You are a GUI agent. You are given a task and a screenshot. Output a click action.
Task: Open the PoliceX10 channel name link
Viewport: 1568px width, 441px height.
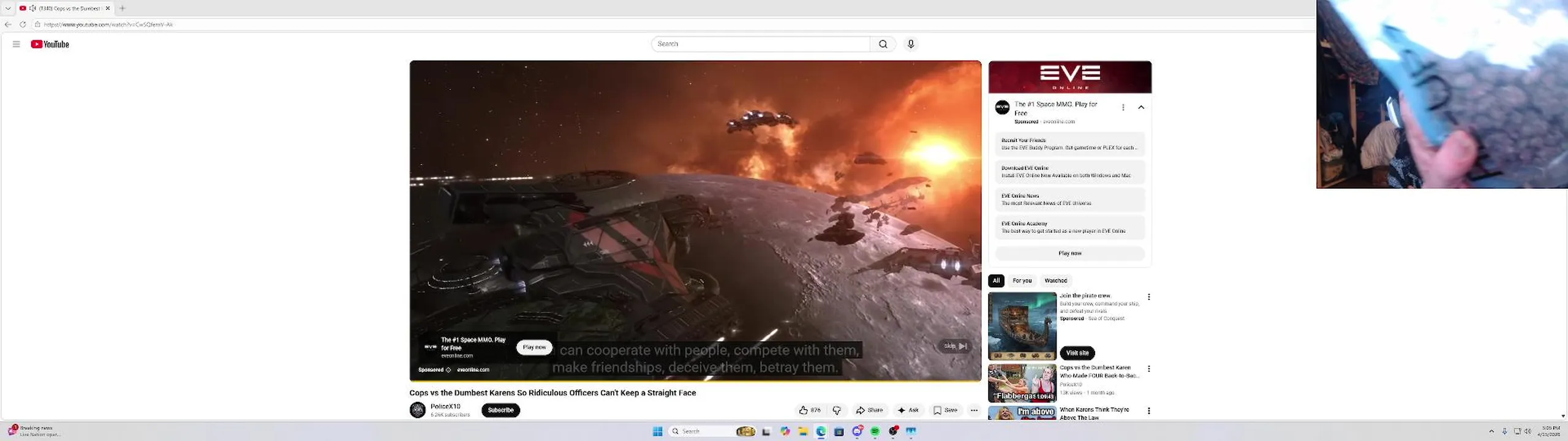pos(445,407)
